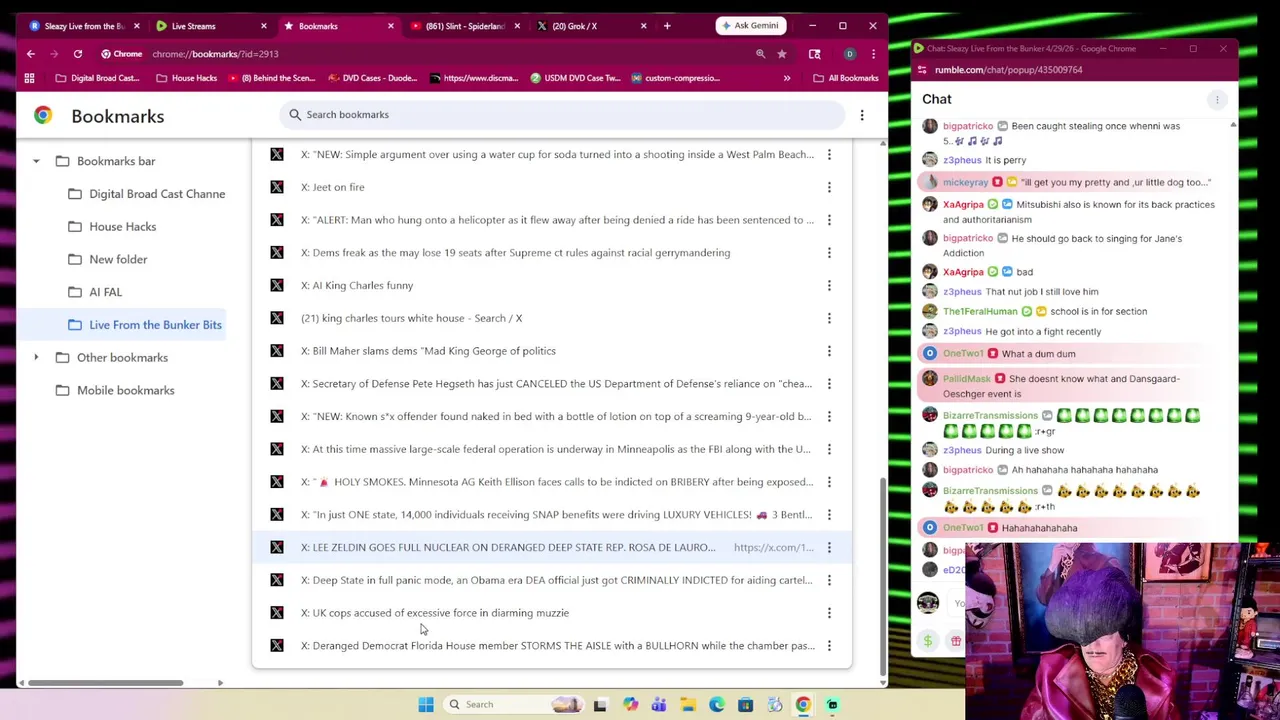
Task: Select the AI FAL folder in the tree
Action: 105,292
